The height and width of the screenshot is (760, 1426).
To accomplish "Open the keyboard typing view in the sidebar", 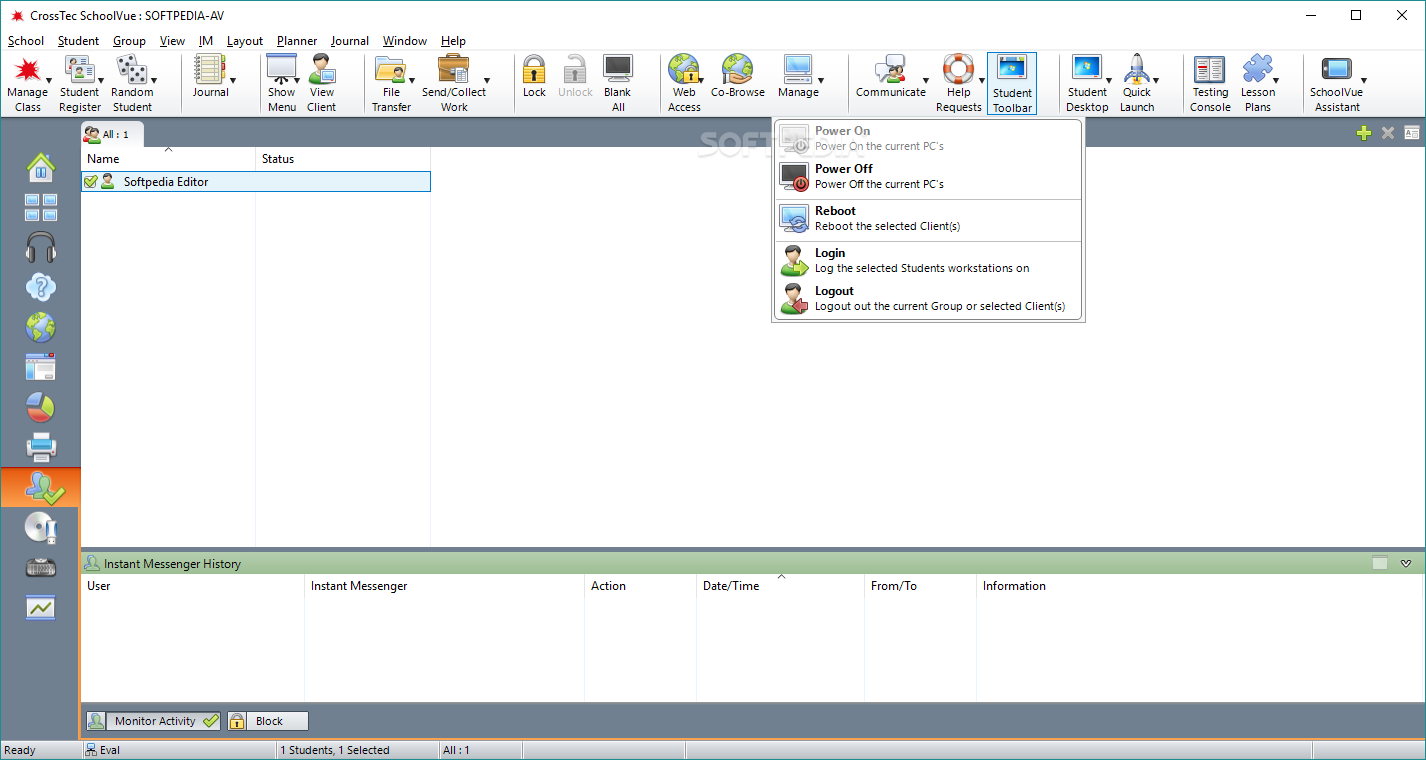I will pyautogui.click(x=41, y=567).
